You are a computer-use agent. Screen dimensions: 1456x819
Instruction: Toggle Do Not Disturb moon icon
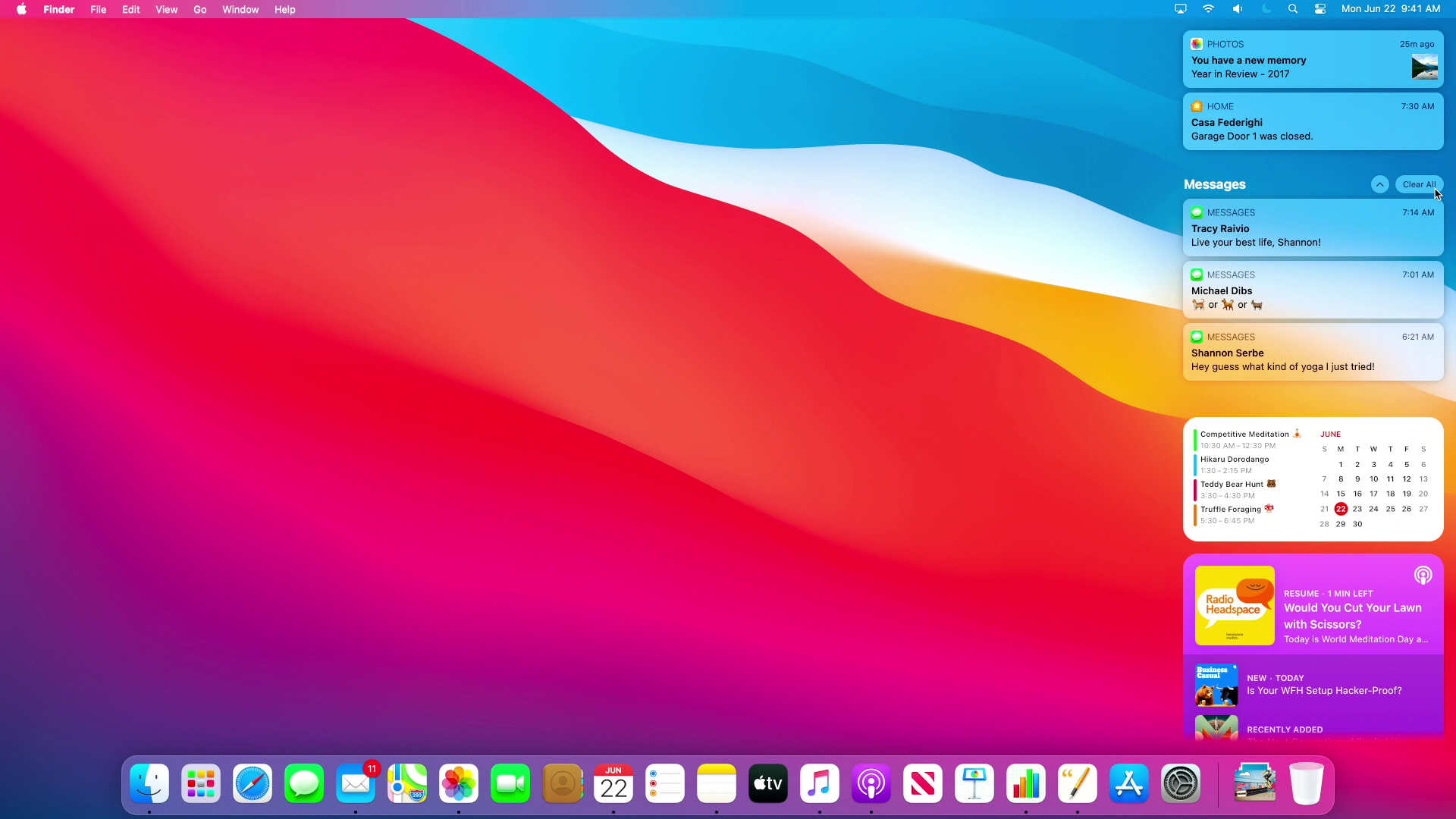coord(1266,9)
